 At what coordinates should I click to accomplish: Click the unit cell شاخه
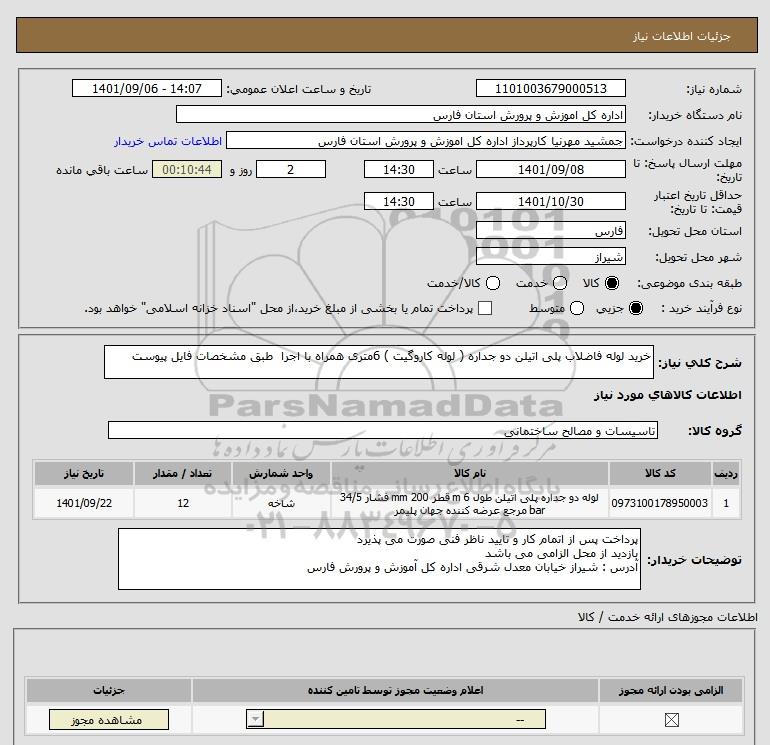click(x=281, y=503)
